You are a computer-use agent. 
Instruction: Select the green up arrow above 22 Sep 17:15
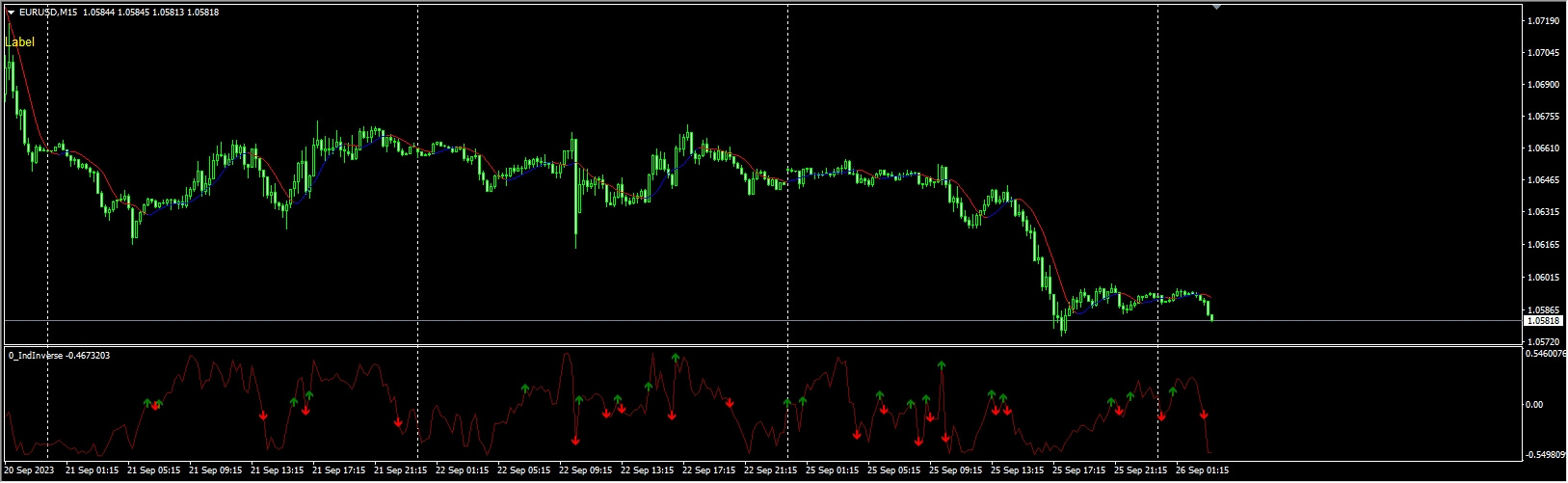coord(676,358)
